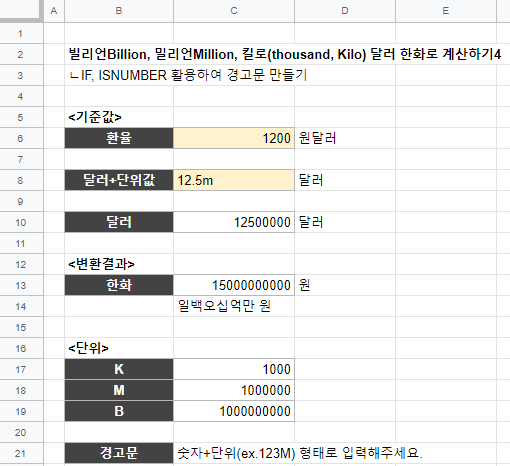
Task: Select row 5 header
Action: click(21, 117)
